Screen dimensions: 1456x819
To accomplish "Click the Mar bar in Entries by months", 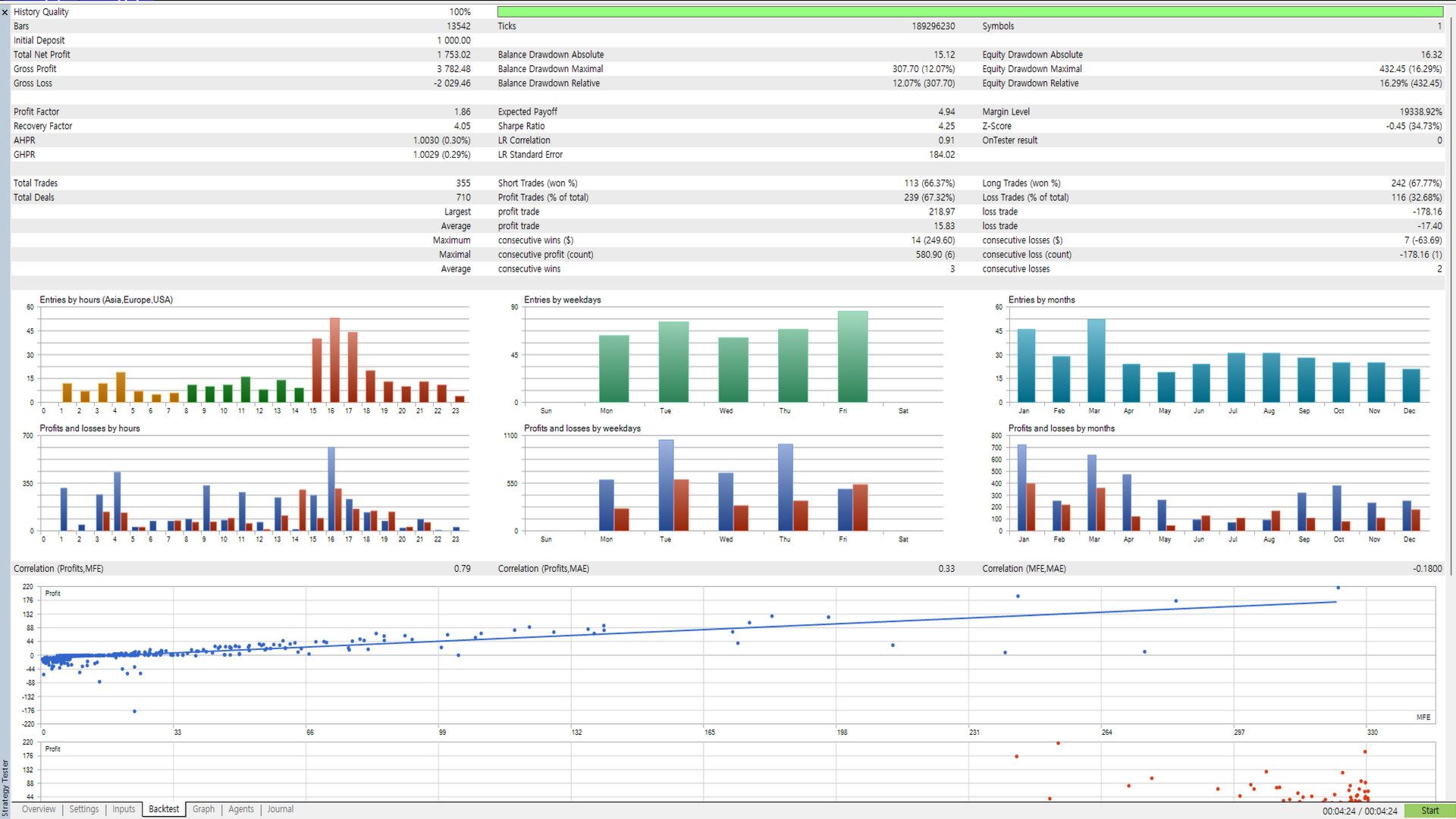I will [1096, 361].
